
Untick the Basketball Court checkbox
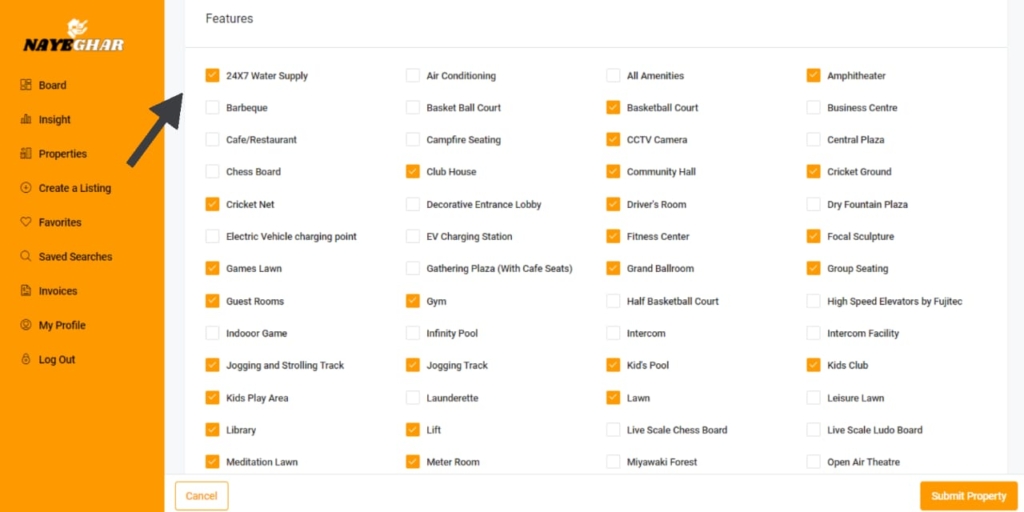(x=613, y=107)
